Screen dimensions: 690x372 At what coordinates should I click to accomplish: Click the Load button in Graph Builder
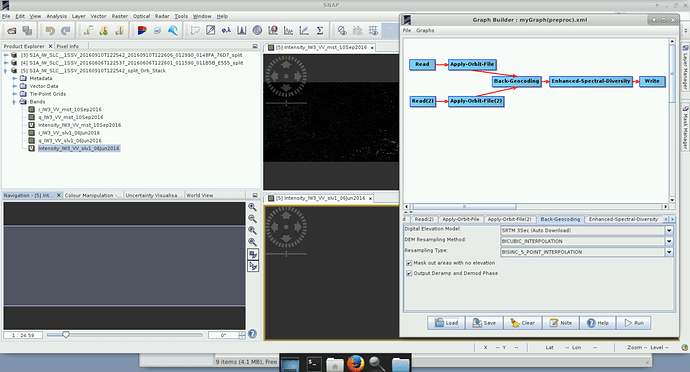(446, 323)
